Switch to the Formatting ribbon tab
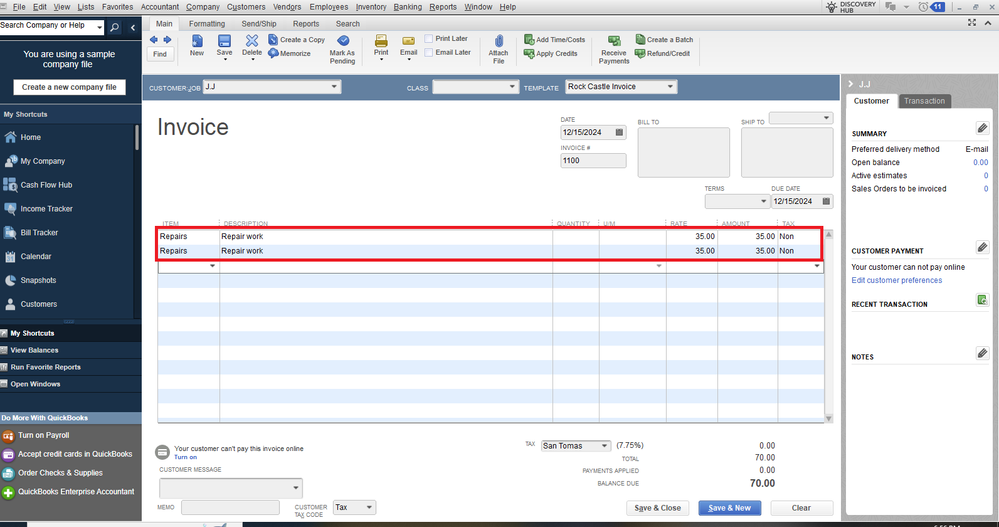999x527 pixels. [207, 24]
